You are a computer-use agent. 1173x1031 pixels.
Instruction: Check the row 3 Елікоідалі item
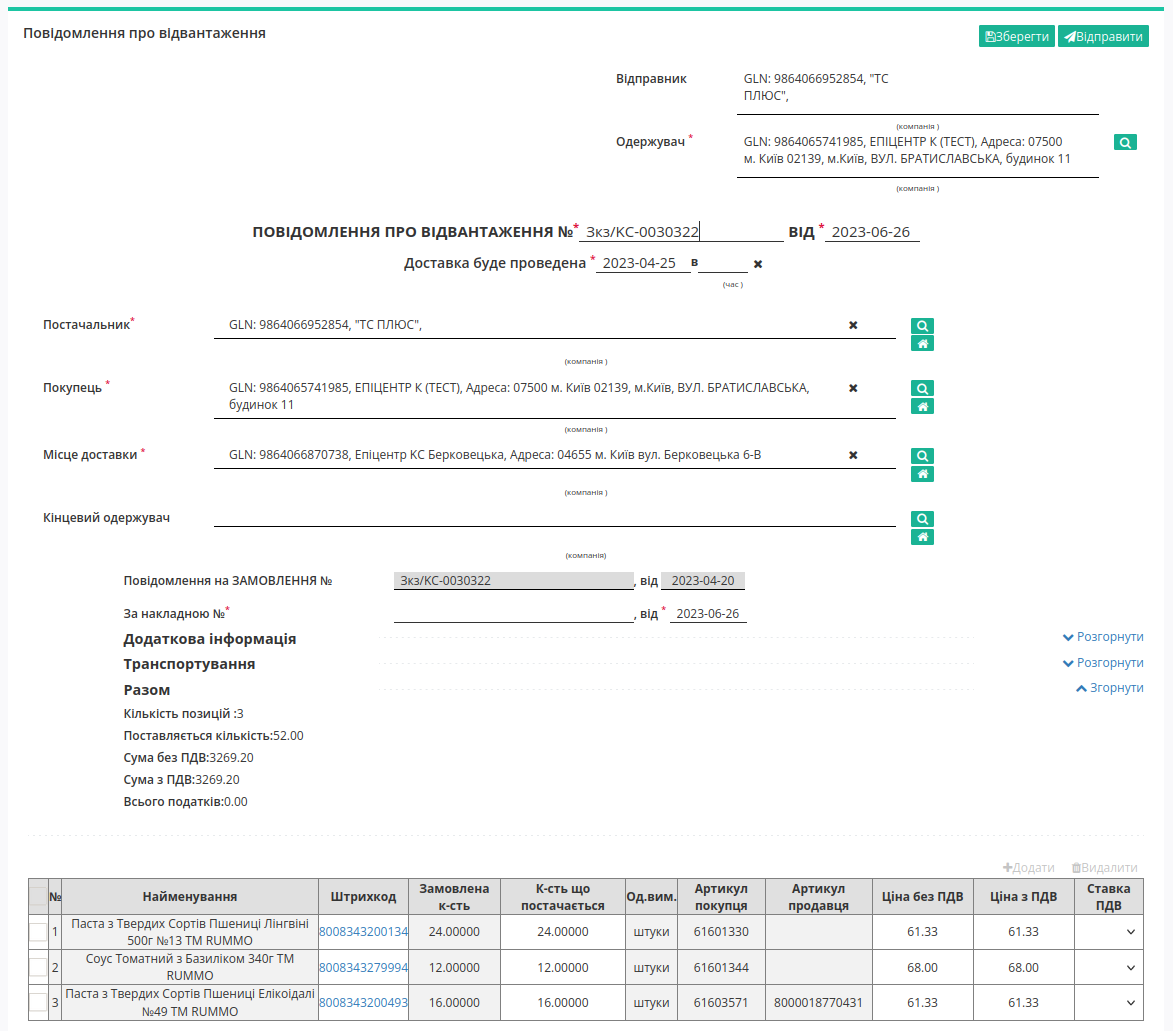38,1003
